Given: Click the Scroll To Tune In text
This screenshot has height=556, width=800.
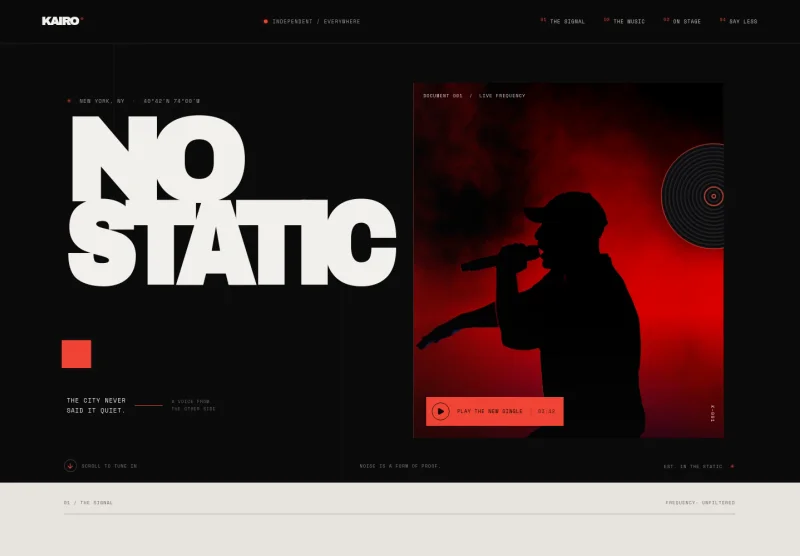Looking at the screenshot, I should 109,466.
